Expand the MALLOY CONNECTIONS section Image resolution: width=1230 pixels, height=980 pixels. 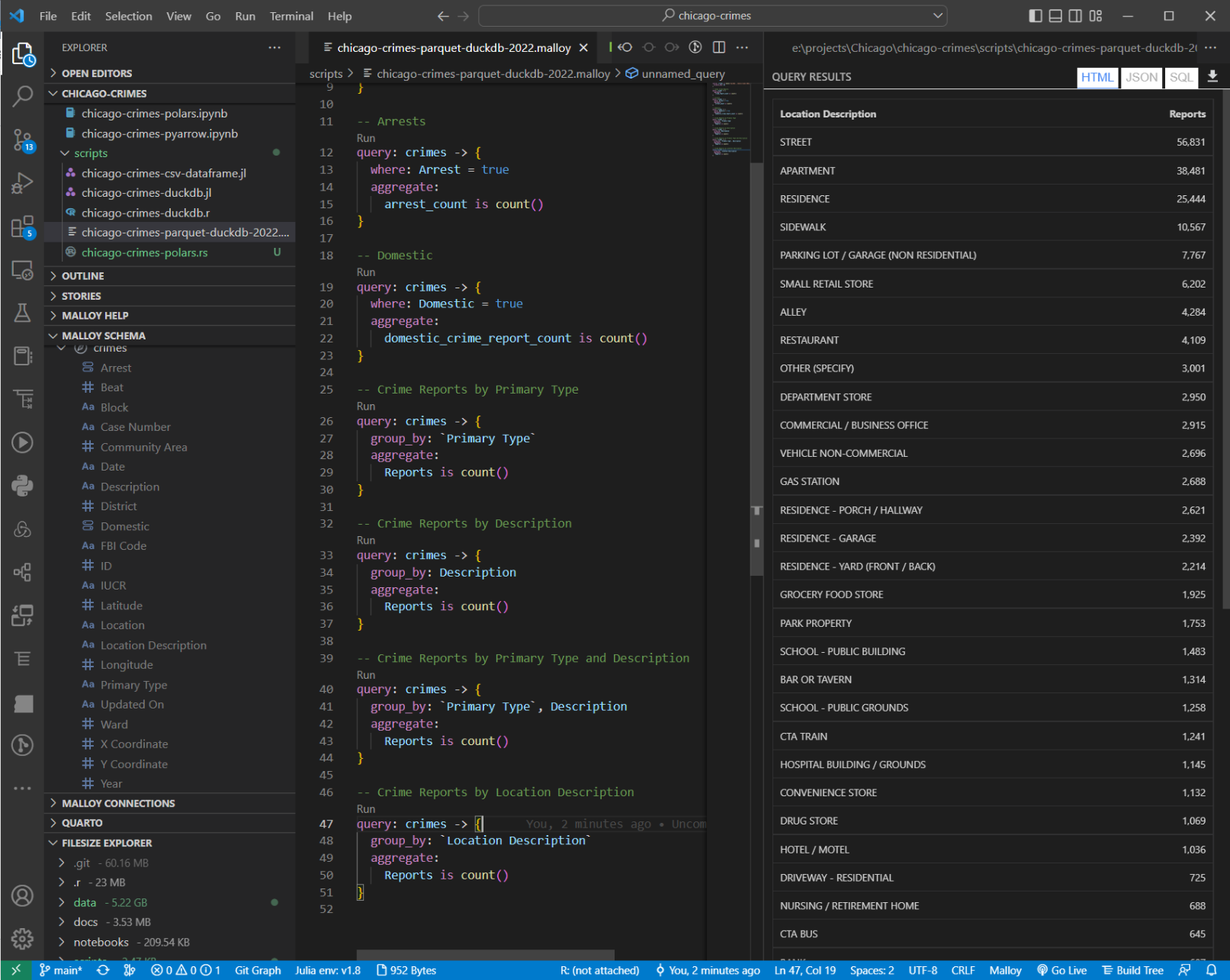click(118, 803)
